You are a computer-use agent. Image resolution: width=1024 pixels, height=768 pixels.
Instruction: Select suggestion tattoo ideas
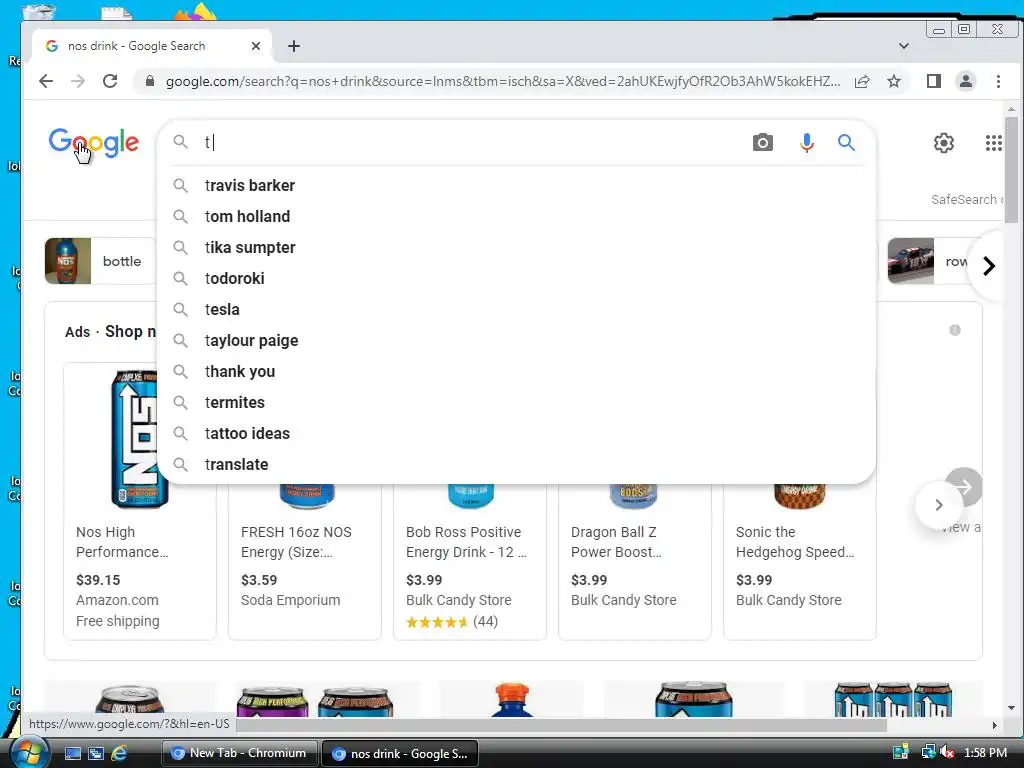pos(516,434)
